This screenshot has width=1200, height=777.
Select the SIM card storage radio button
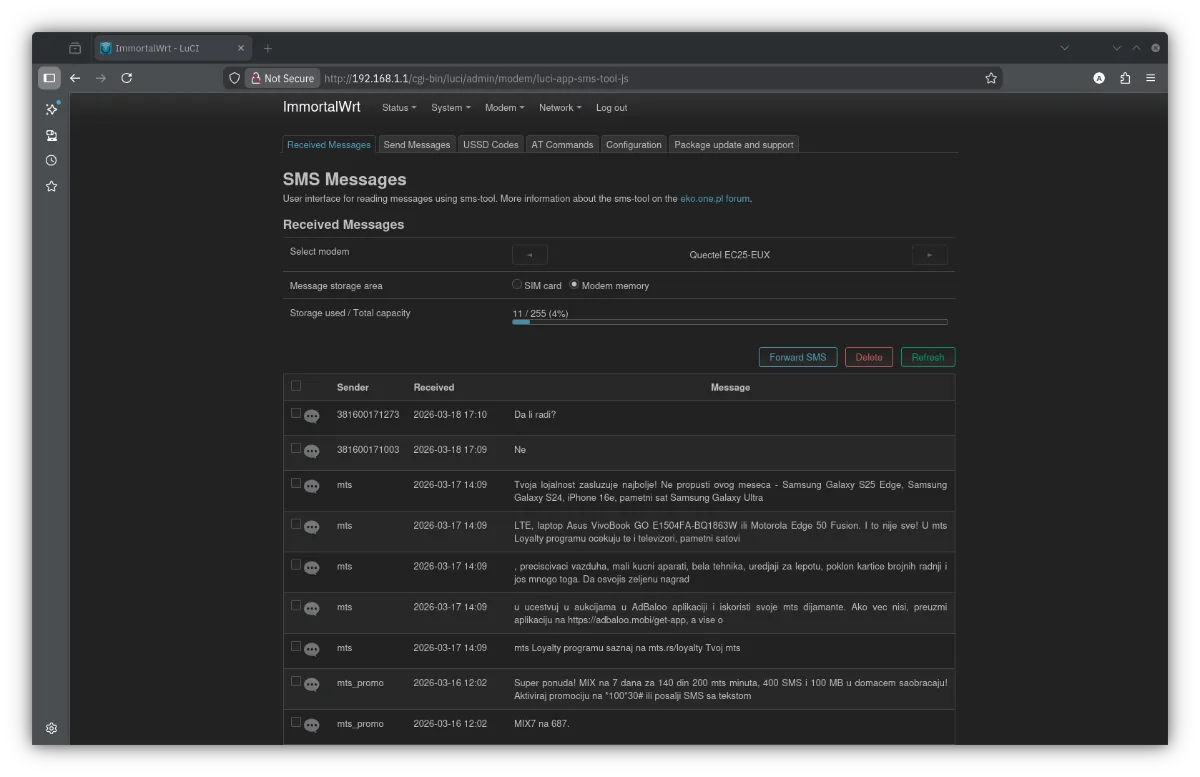coord(517,284)
